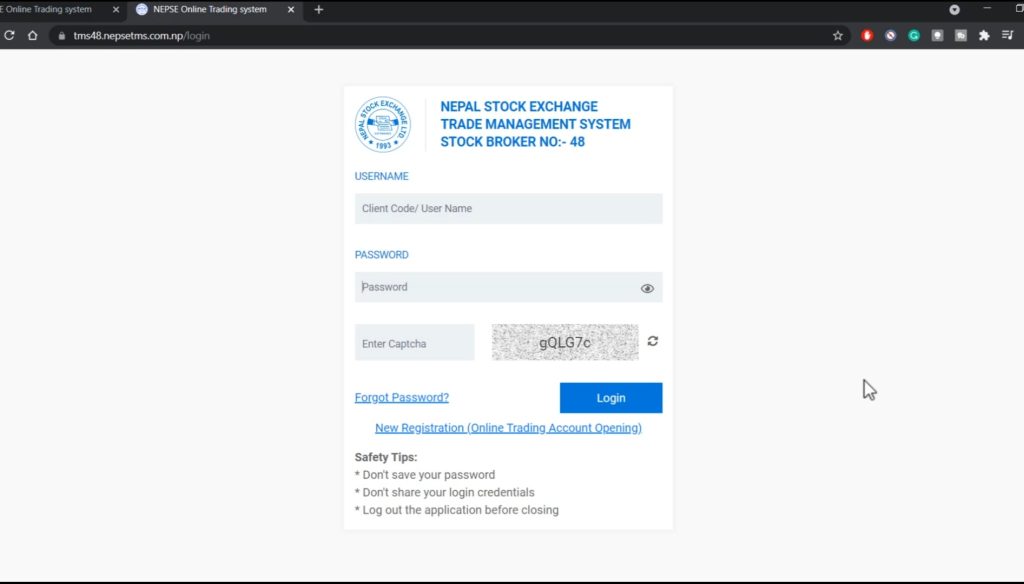Open the red shield extension icon

867,36
